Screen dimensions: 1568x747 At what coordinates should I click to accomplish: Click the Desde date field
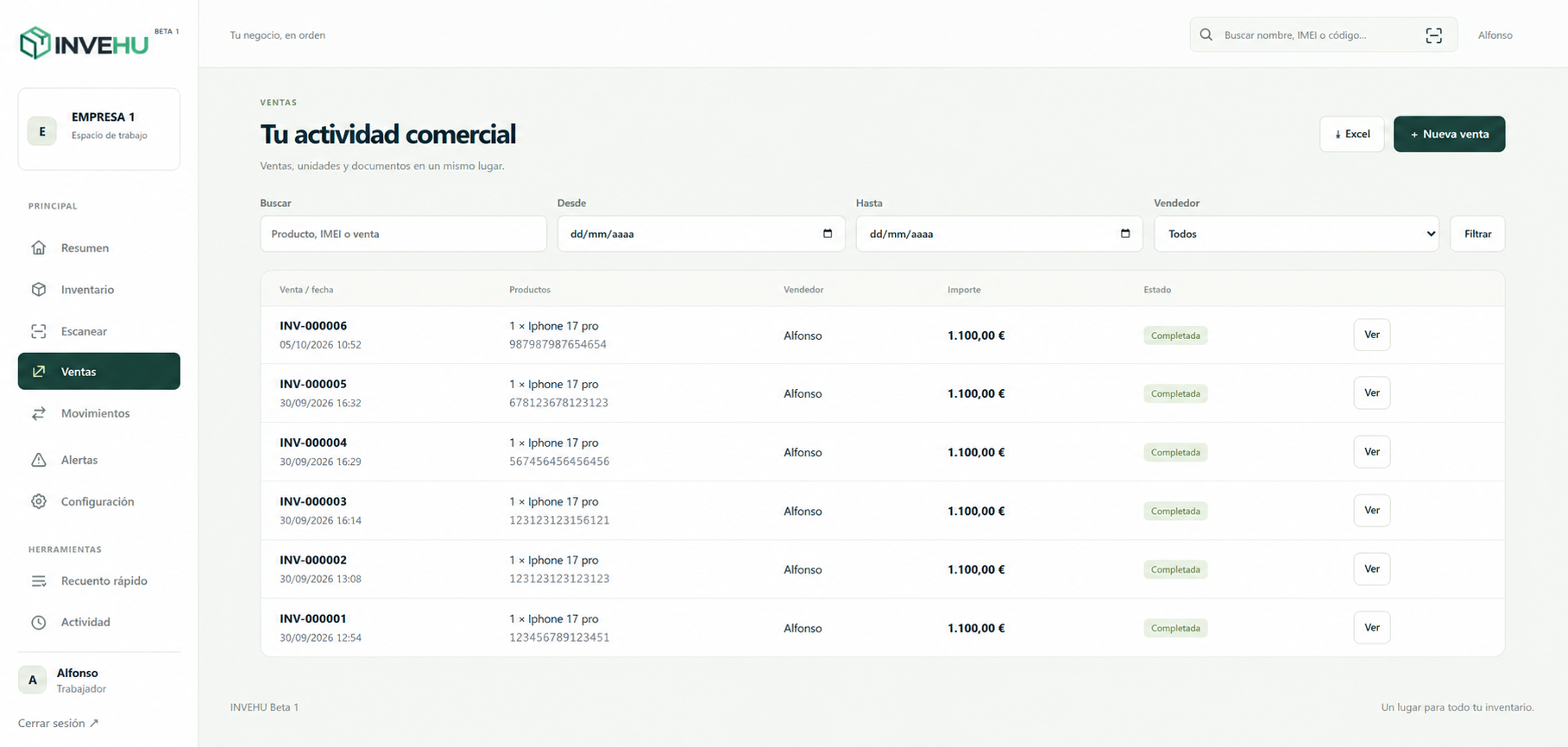(x=701, y=234)
